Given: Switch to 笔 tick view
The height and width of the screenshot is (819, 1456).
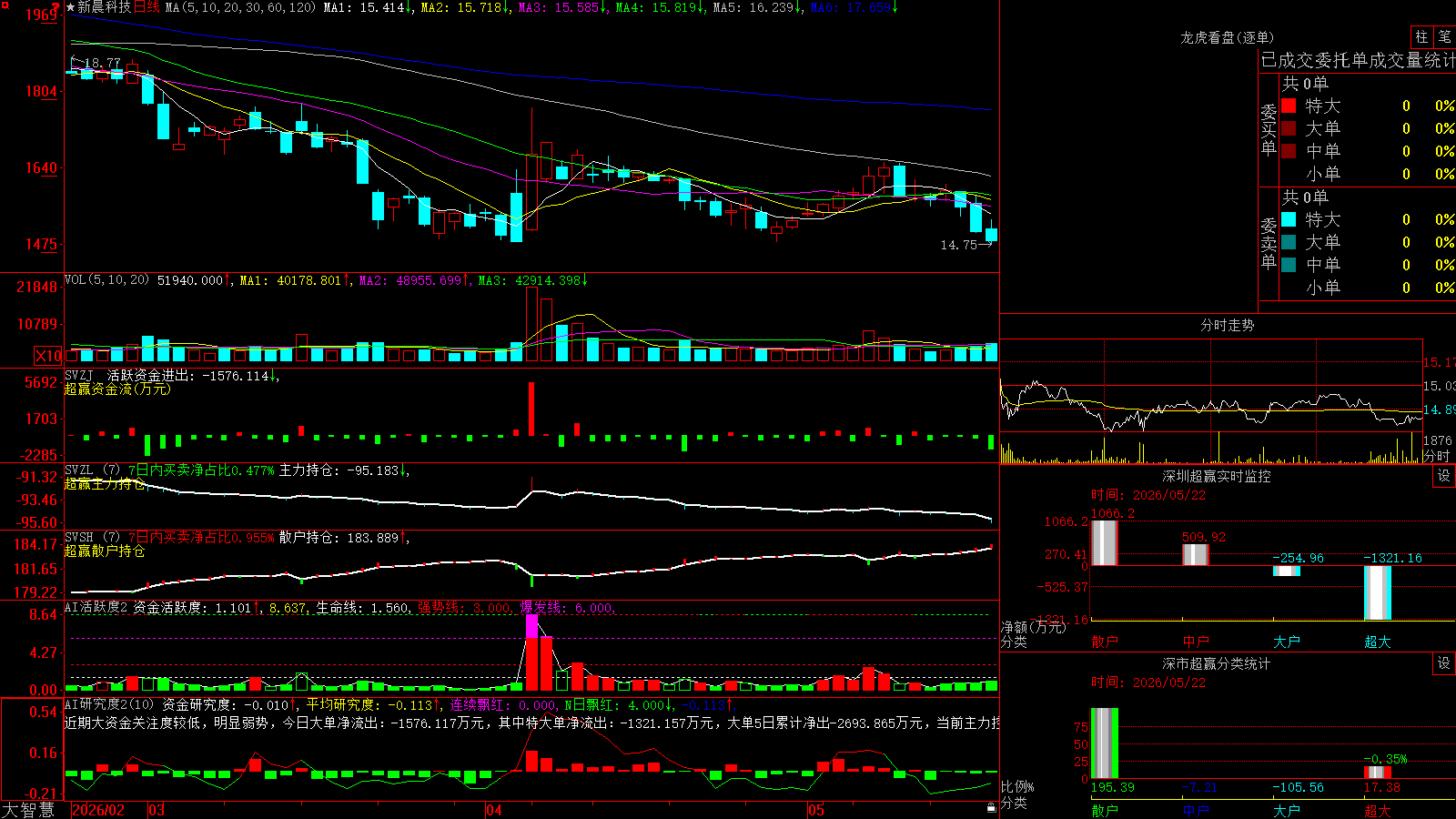Looking at the screenshot, I should 1445,36.
